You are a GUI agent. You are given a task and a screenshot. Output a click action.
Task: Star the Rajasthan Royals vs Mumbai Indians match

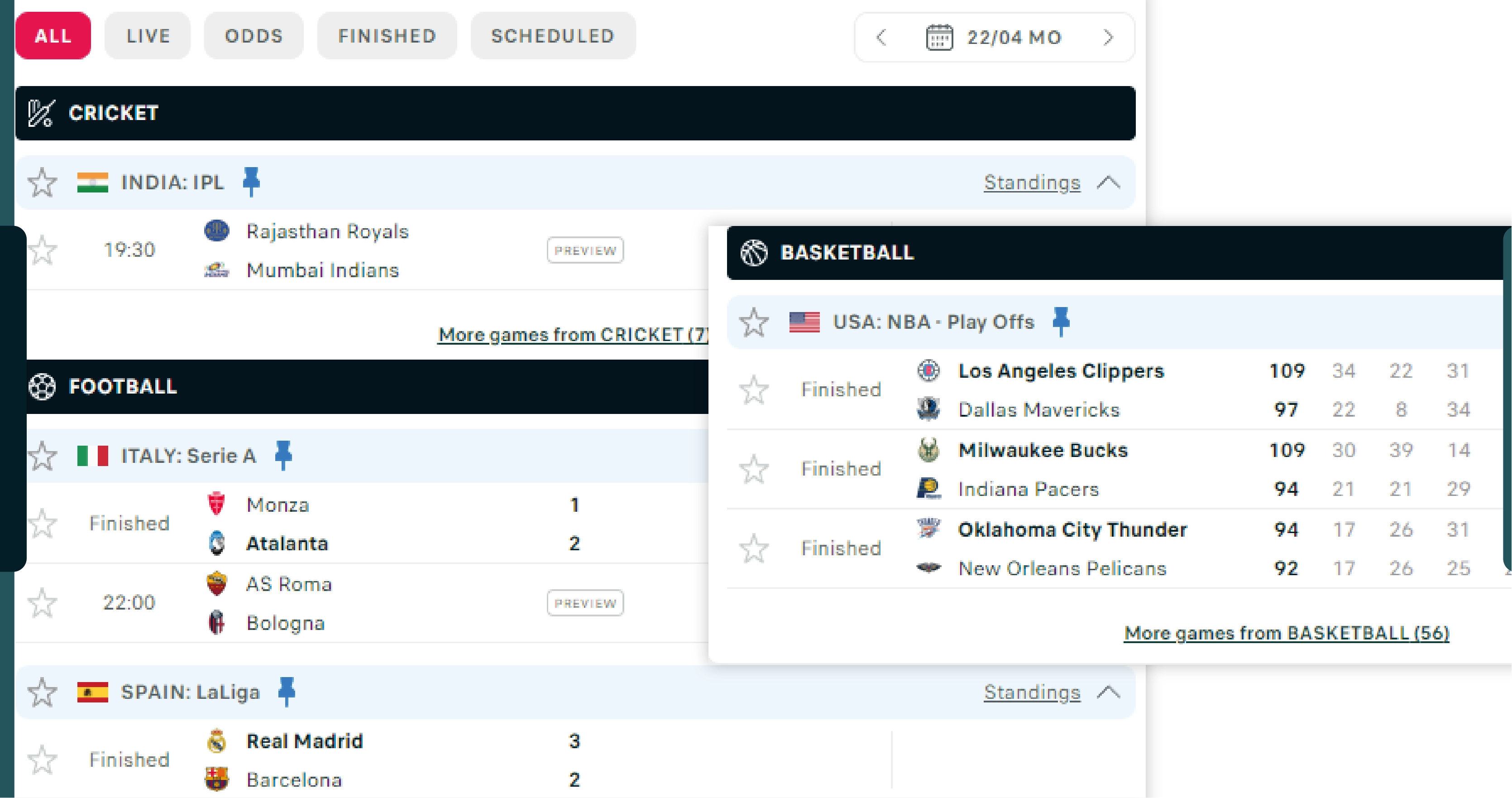42,250
